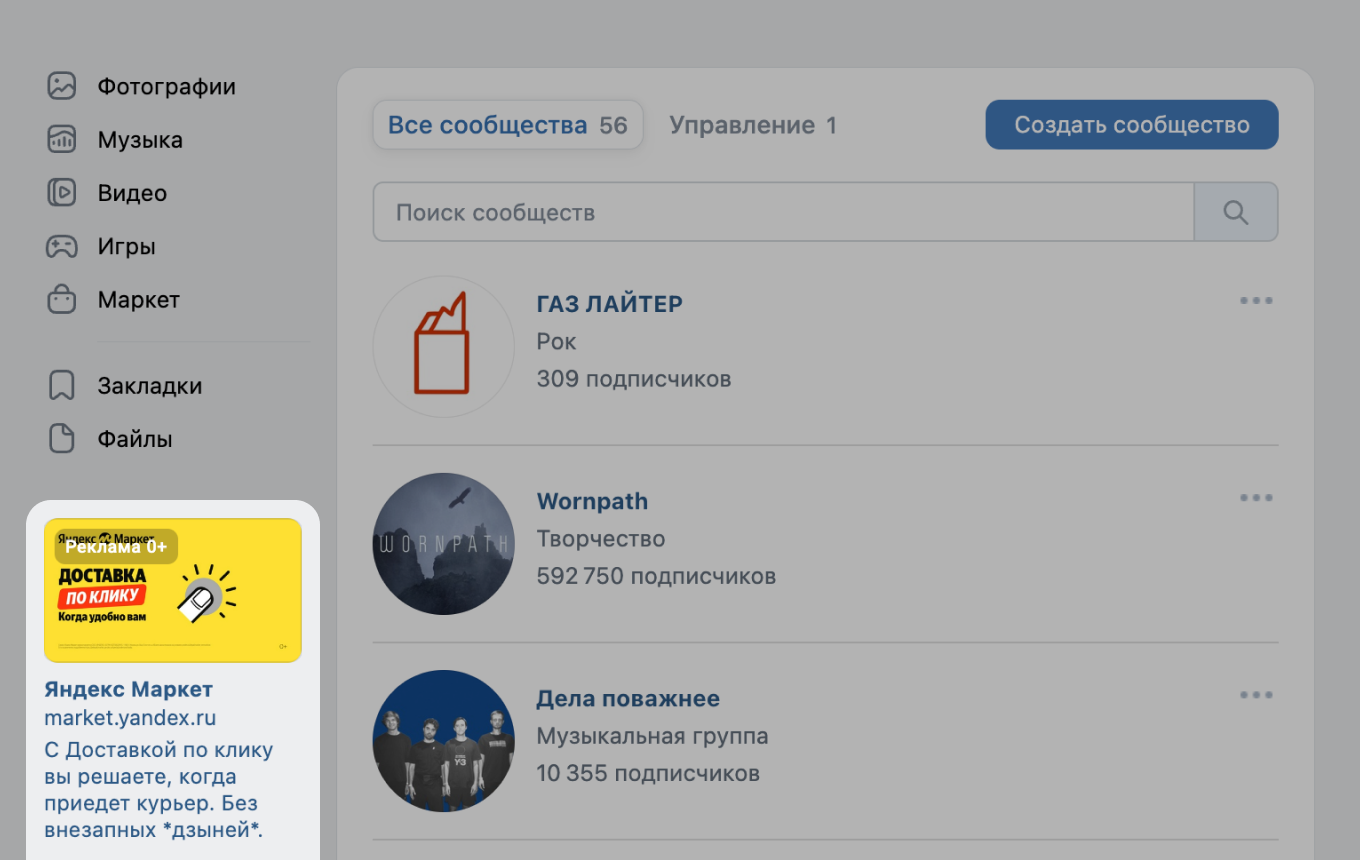Click the Files document icon
The width and height of the screenshot is (1360, 860).
tap(62, 439)
